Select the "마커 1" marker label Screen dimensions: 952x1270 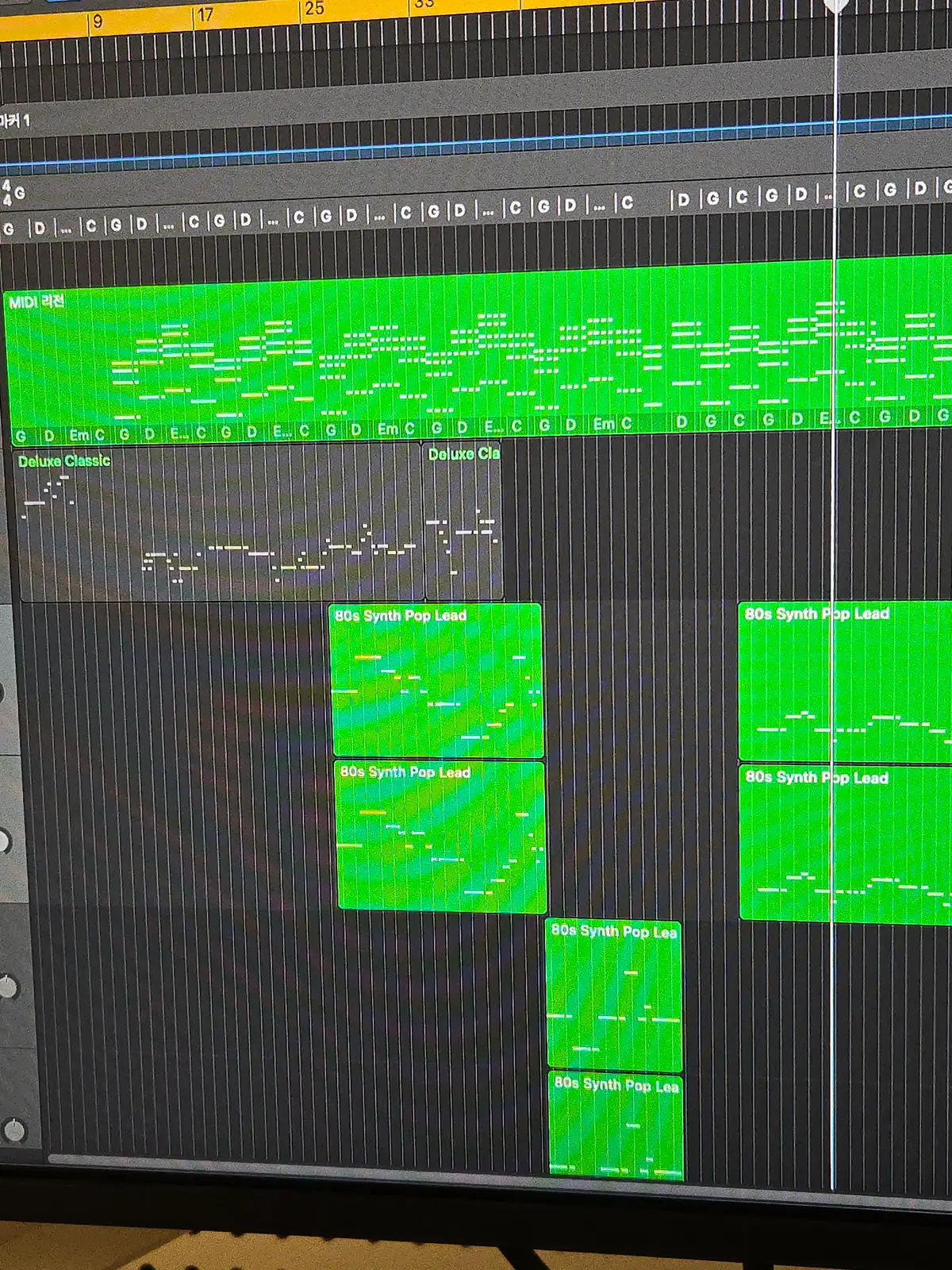14,121
